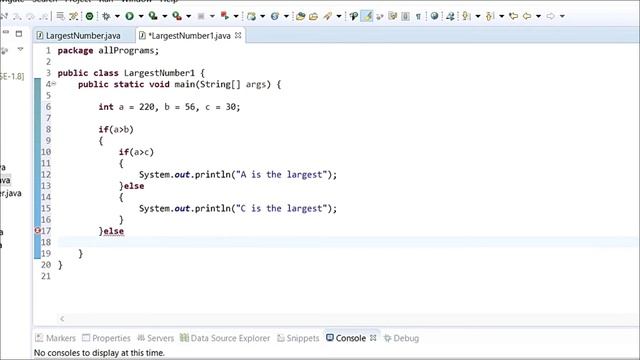The width and height of the screenshot is (640, 360).
Task: Click the Next Annotation icon
Action: [x=466, y=16]
